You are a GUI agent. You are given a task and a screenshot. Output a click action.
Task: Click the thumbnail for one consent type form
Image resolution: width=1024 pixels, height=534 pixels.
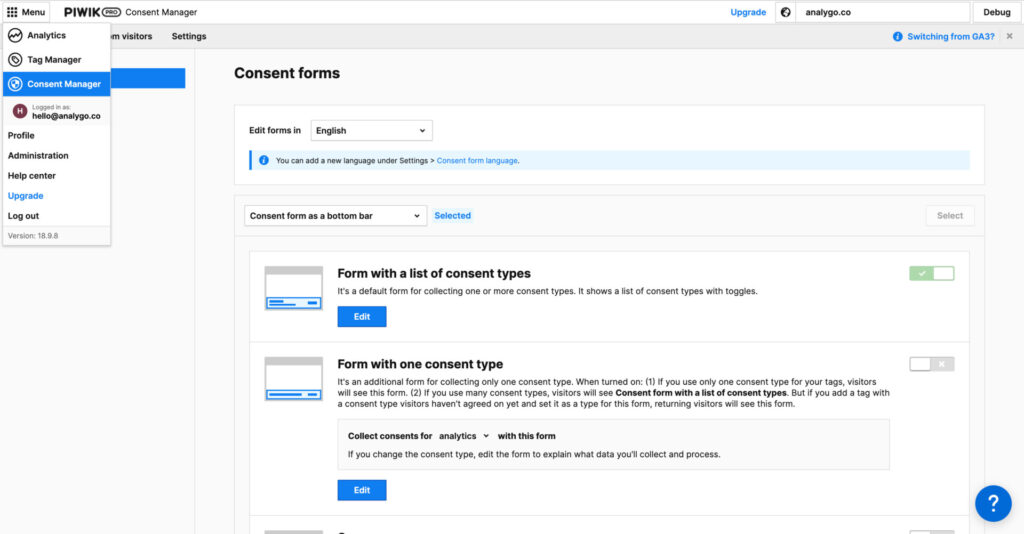click(x=293, y=379)
